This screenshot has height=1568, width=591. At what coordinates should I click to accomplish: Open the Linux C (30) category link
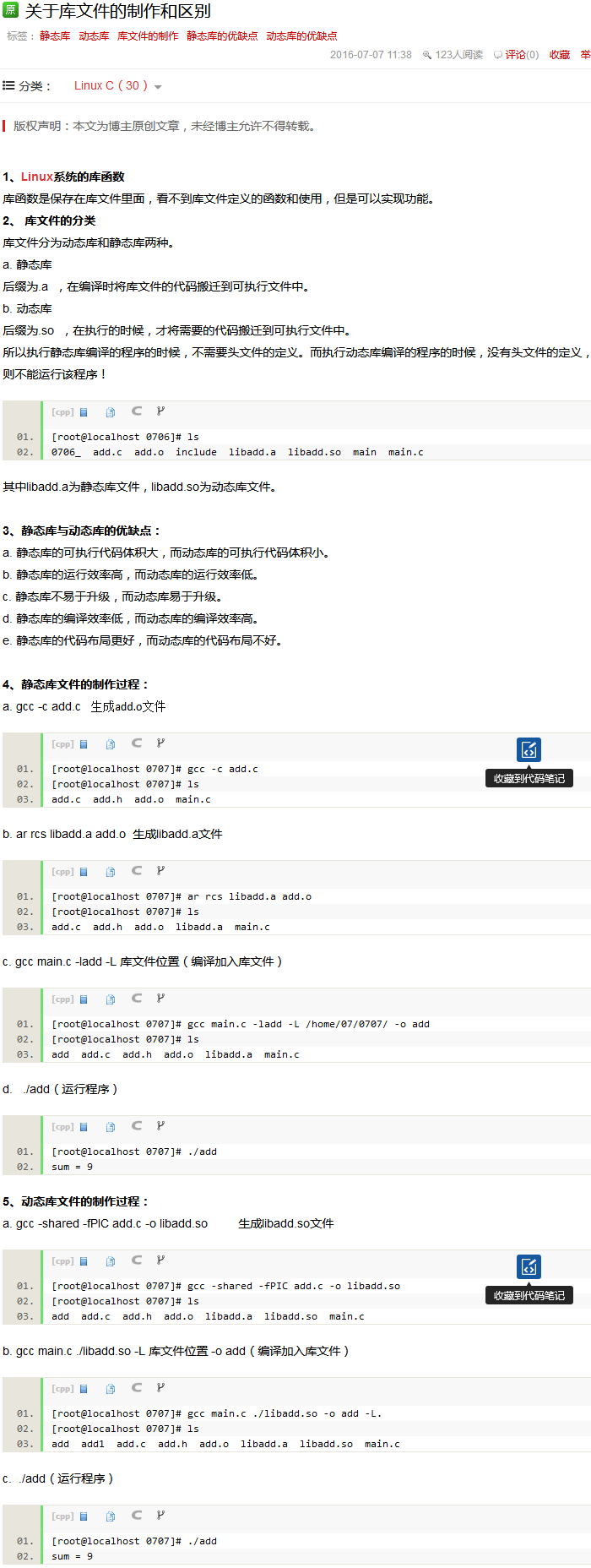[110, 85]
